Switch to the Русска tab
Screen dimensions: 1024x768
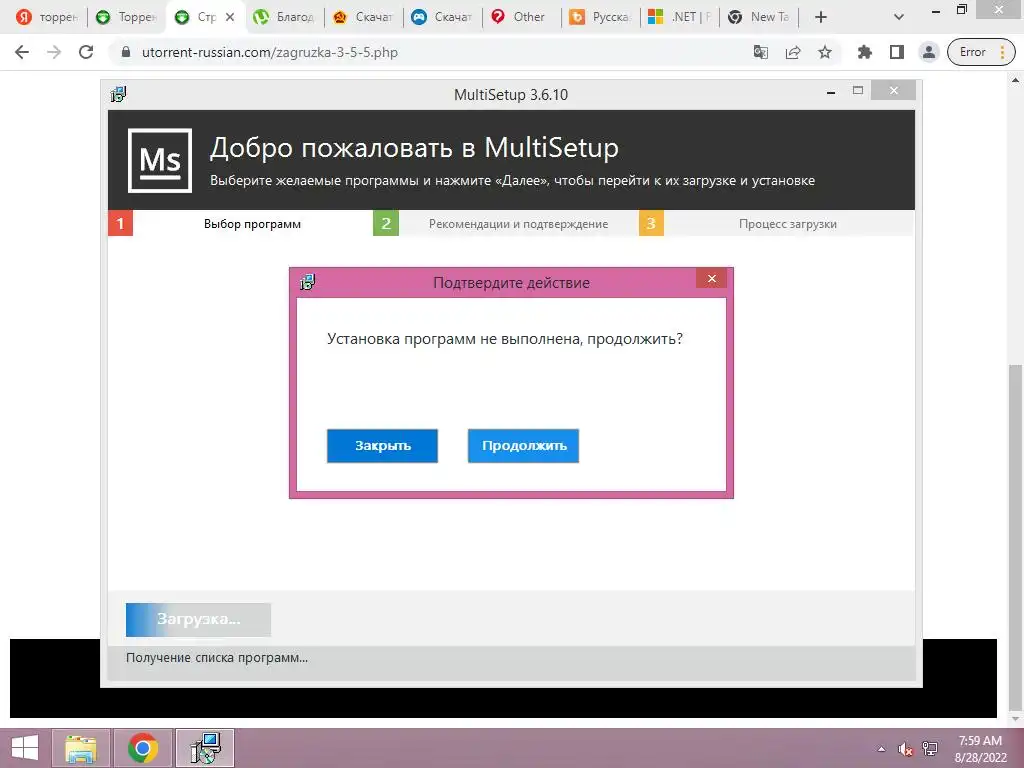[600, 17]
